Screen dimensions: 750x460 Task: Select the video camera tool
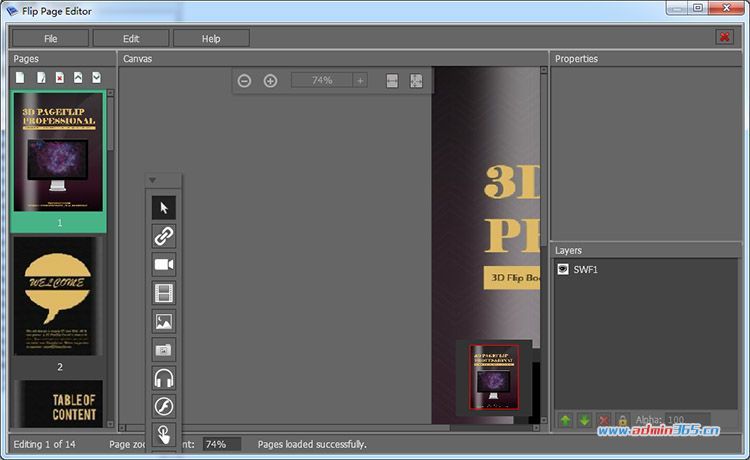(x=164, y=264)
